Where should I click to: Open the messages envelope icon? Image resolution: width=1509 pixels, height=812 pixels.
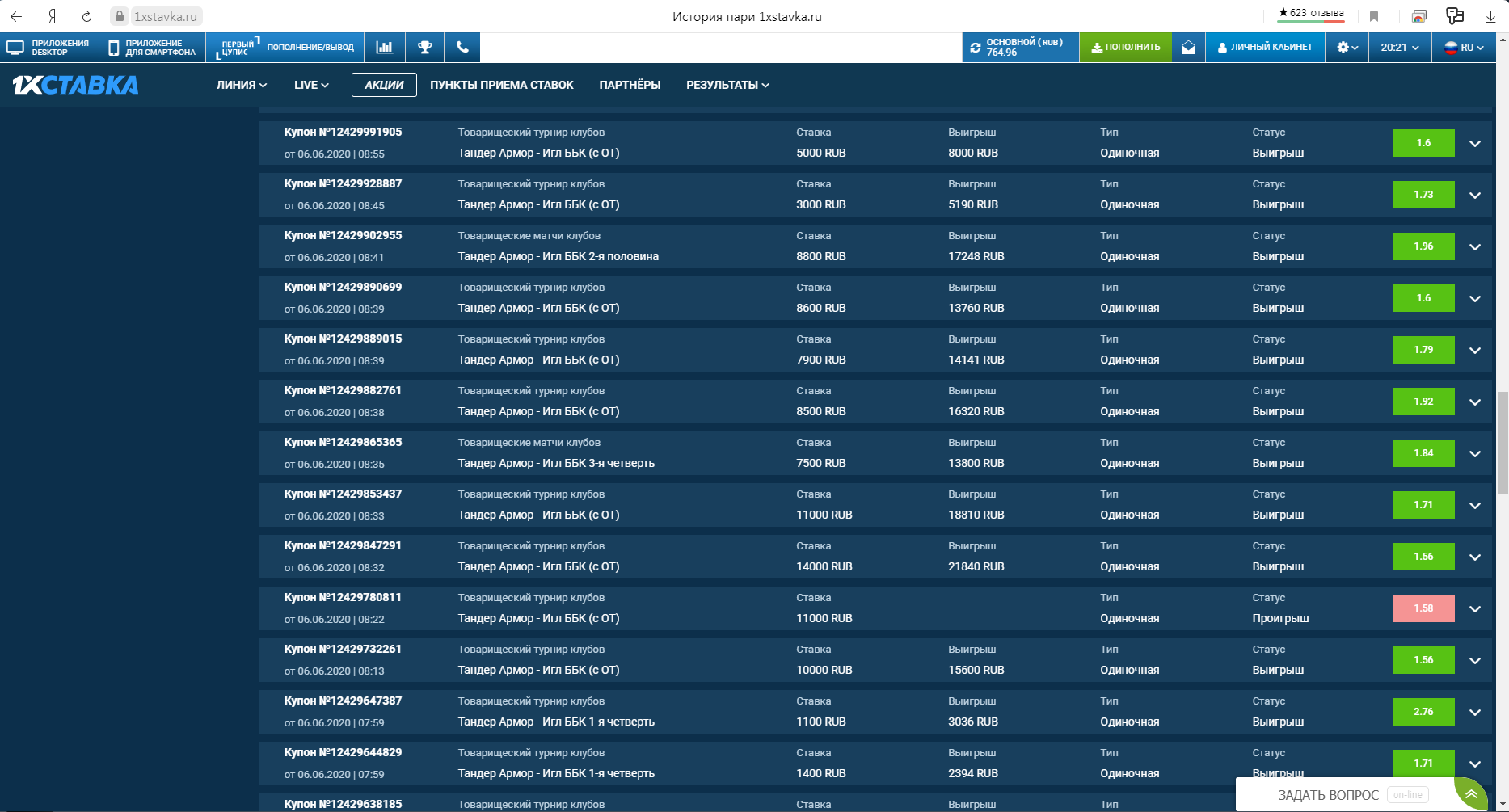click(1188, 48)
